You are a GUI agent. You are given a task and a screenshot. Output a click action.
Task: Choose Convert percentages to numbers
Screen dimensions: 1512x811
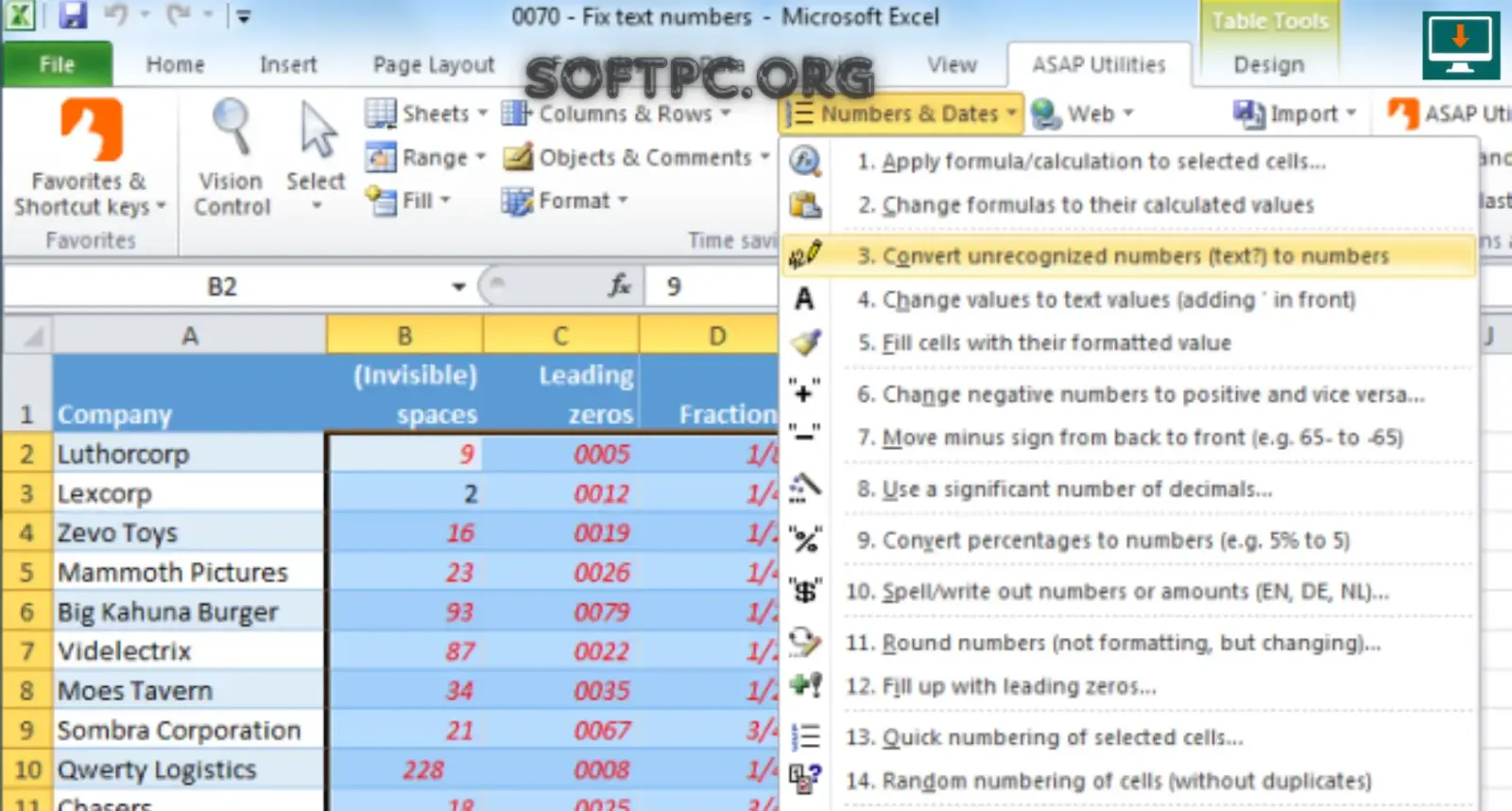(x=1129, y=540)
